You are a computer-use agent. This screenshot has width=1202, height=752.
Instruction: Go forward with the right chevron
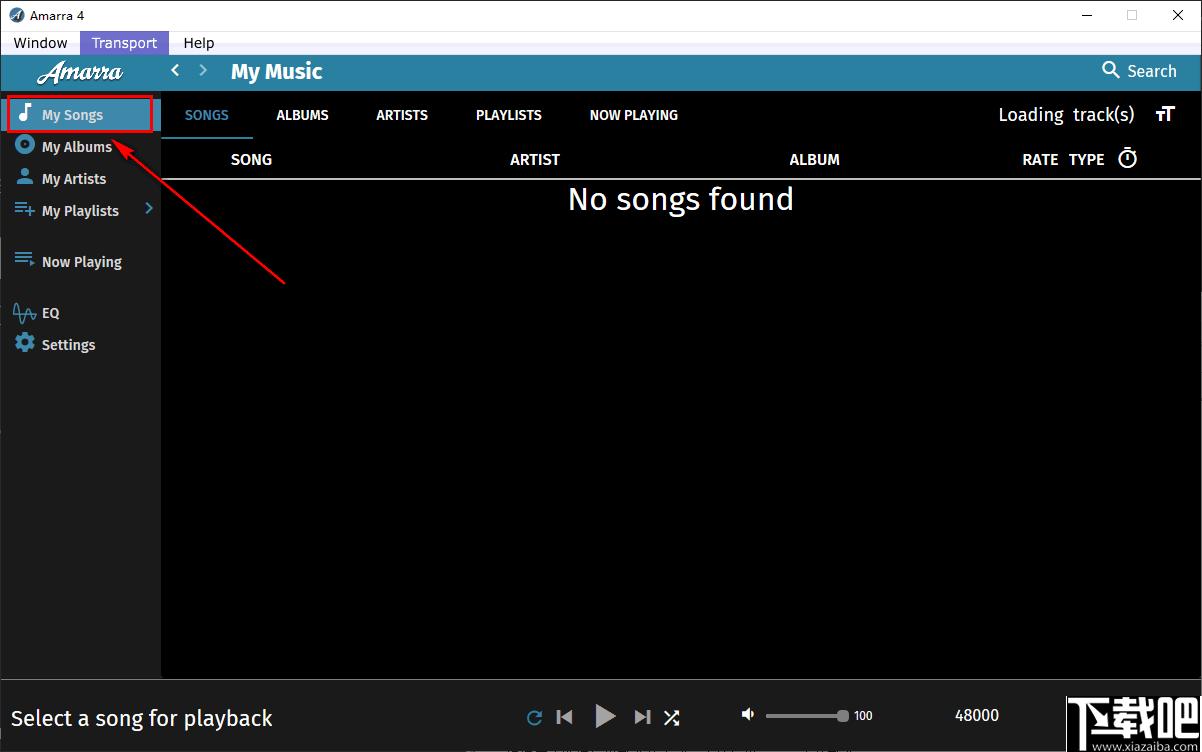(x=203, y=70)
